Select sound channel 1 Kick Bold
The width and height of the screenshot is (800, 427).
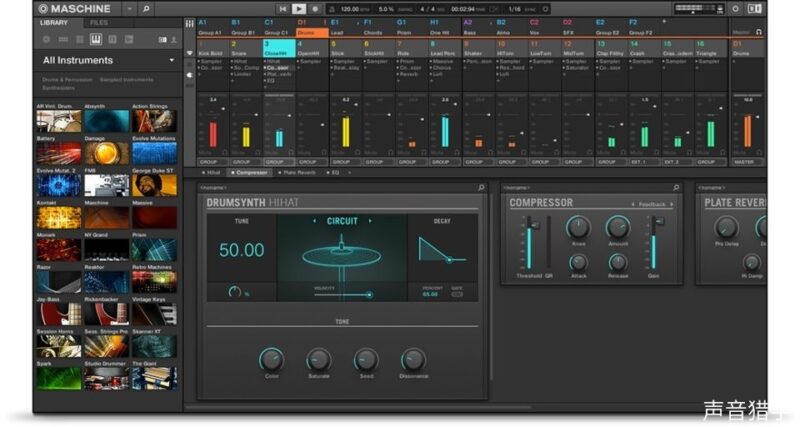click(x=213, y=48)
